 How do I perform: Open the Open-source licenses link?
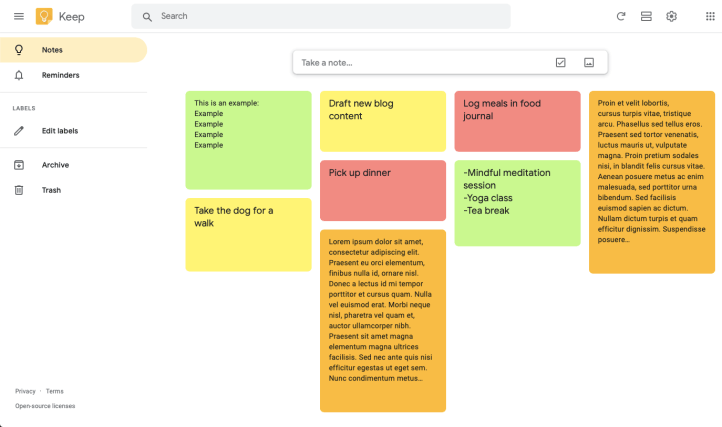tap(45, 406)
